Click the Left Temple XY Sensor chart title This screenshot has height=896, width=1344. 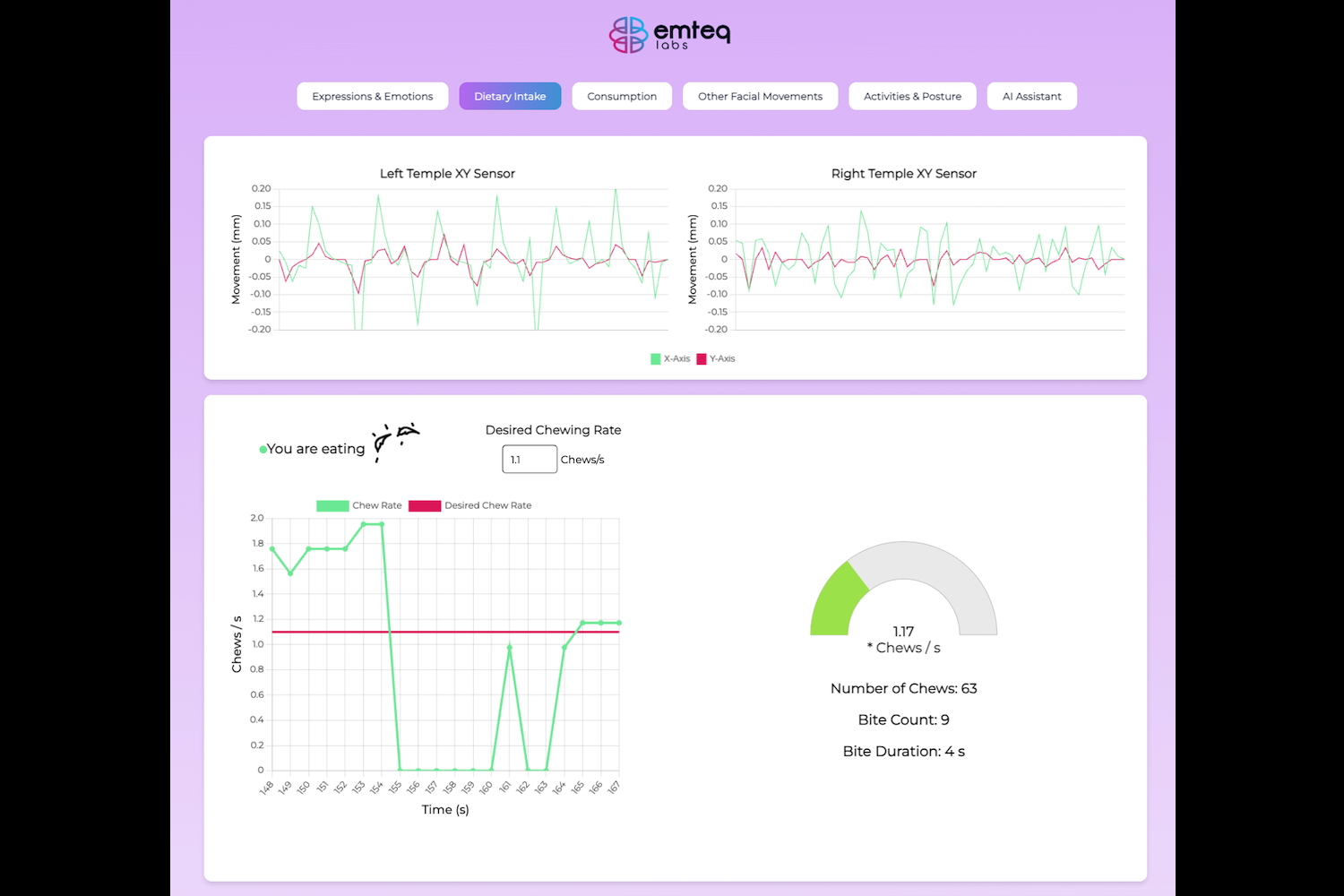coord(447,174)
